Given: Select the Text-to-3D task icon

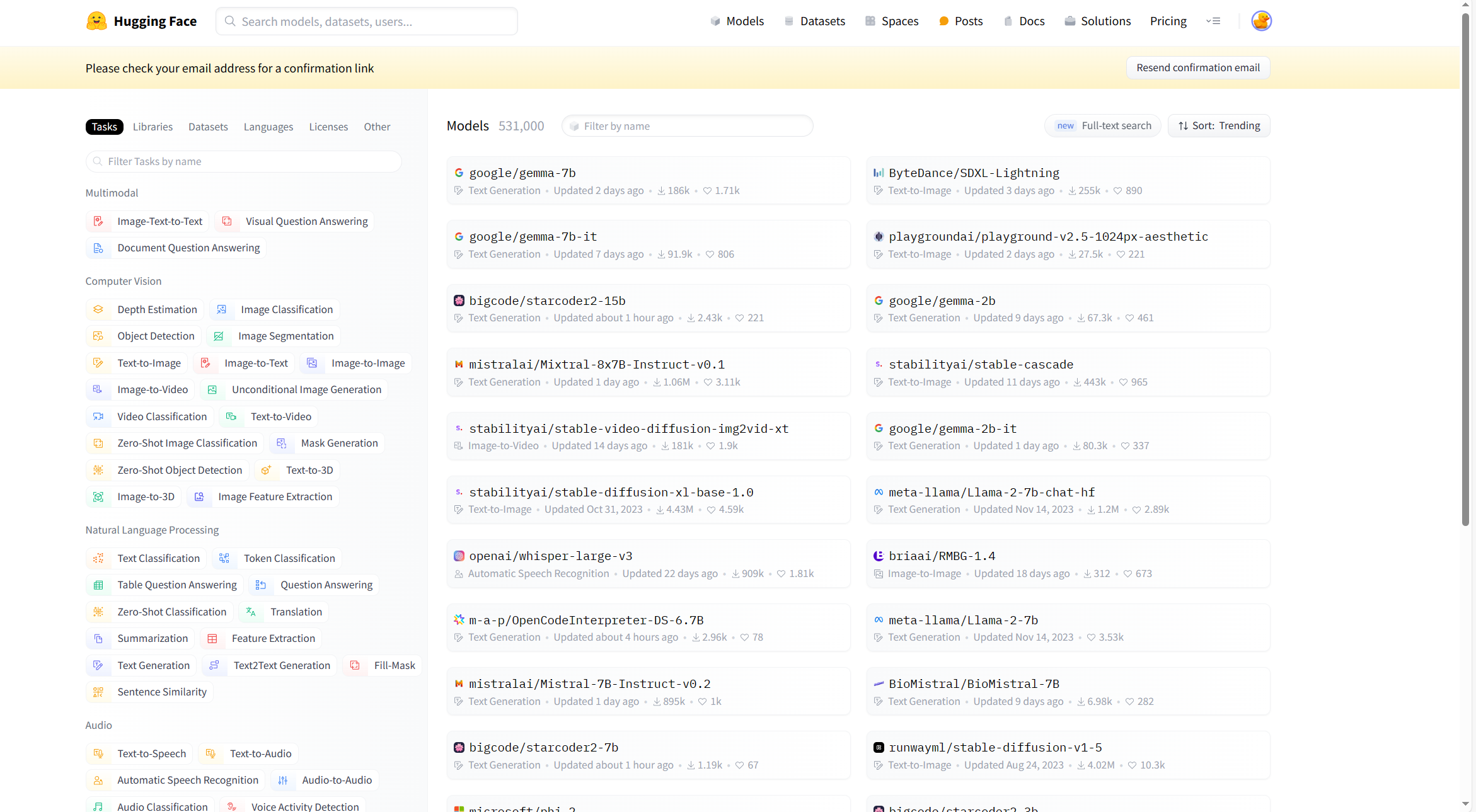Looking at the screenshot, I should coord(267,470).
